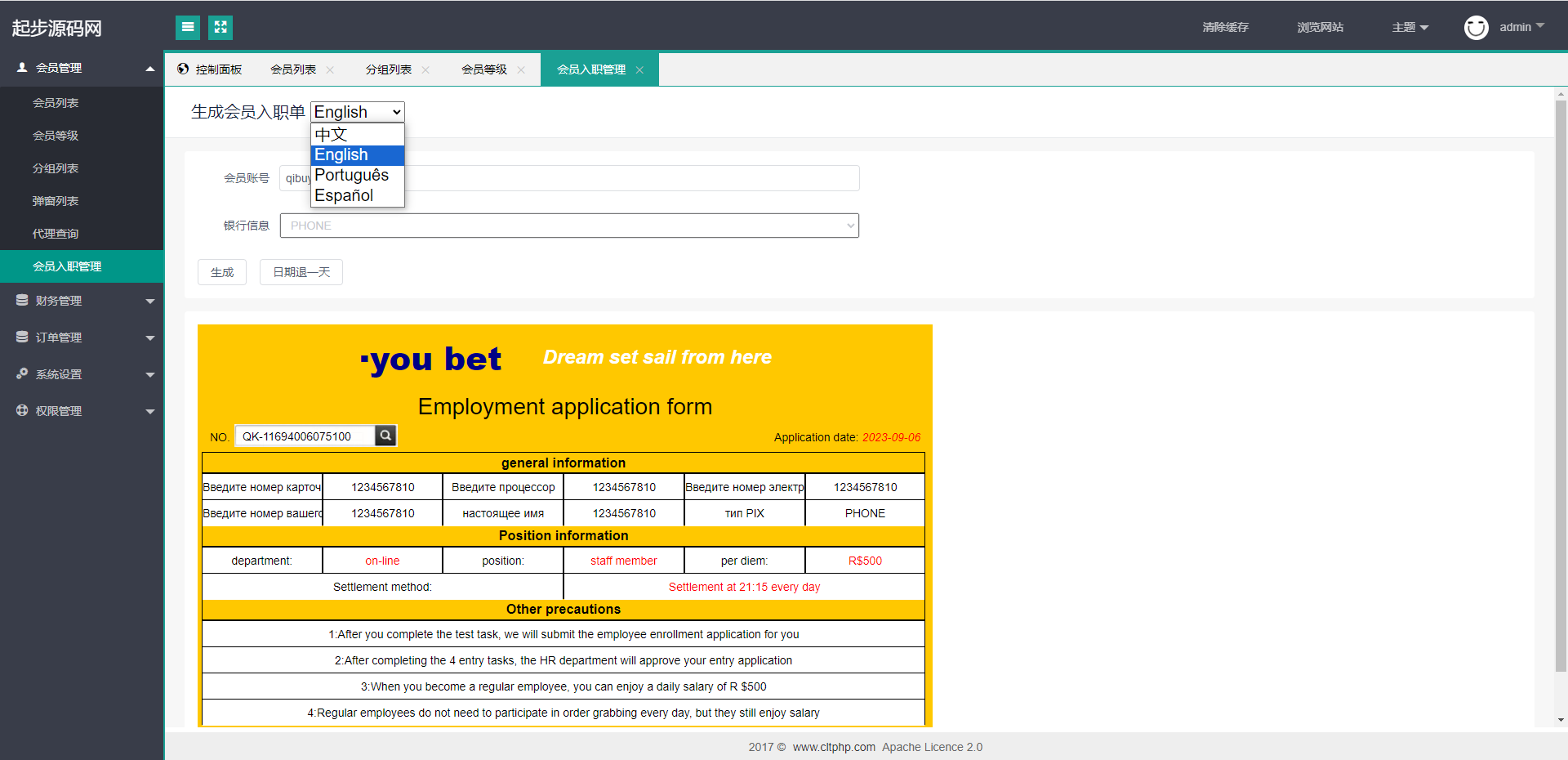Close the 会员等级 tab

coord(521,70)
